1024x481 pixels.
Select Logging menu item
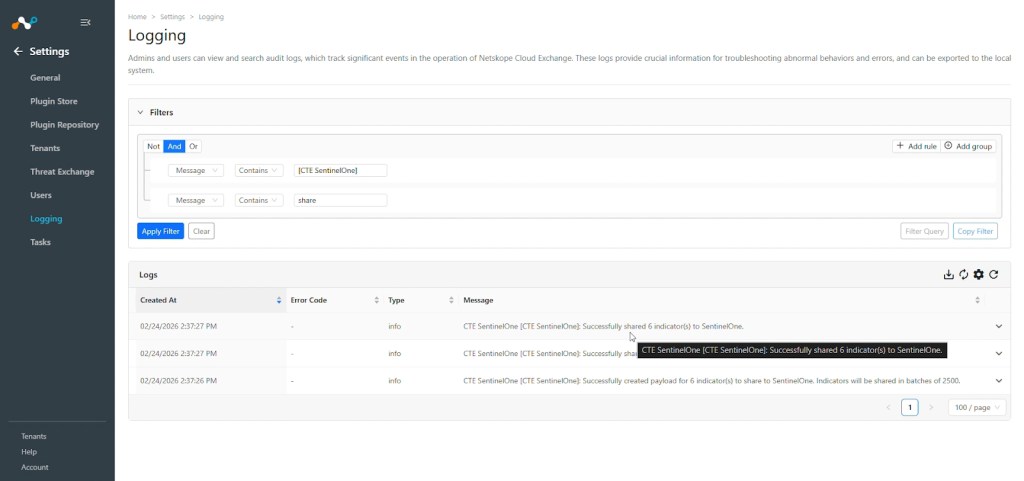(x=46, y=219)
